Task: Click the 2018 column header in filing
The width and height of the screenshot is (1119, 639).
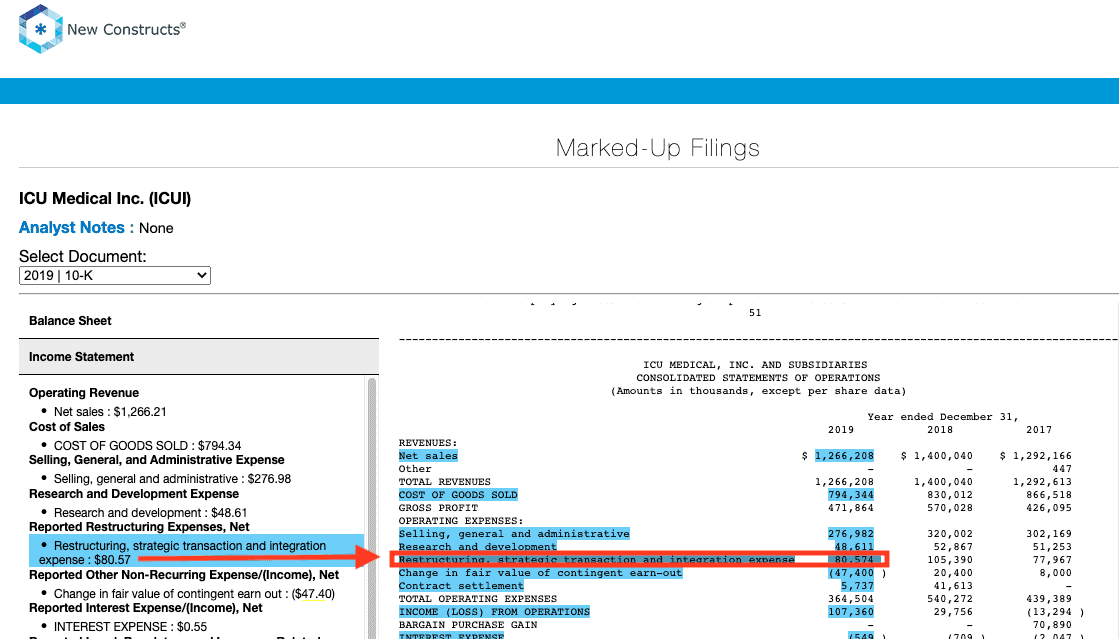Action: (x=940, y=430)
